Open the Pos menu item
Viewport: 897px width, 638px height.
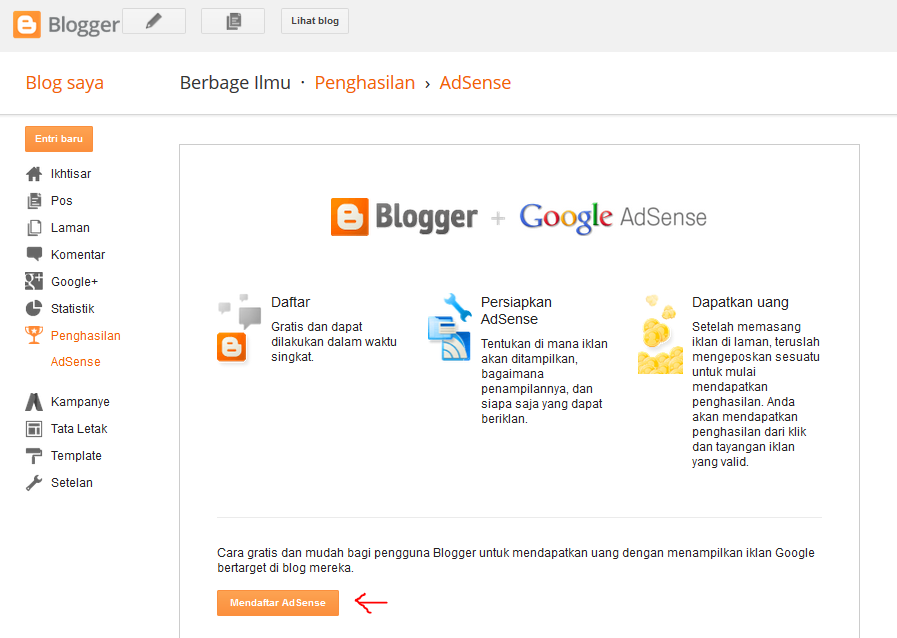[x=61, y=201]
